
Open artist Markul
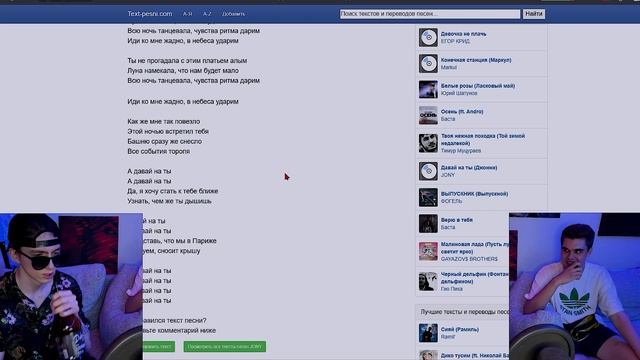point(449,67)
